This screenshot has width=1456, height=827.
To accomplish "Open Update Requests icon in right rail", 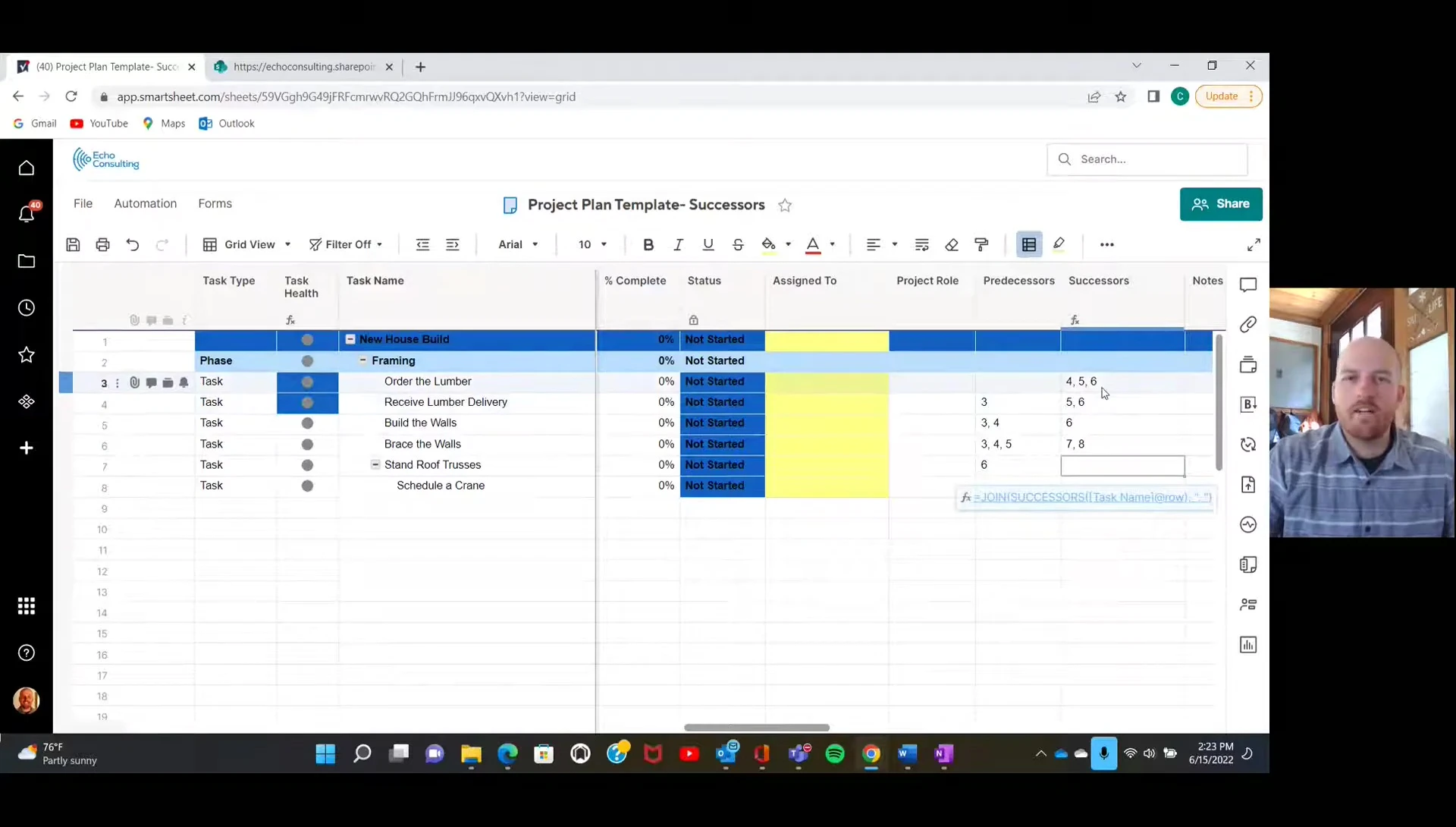I will coord(1248,445).
